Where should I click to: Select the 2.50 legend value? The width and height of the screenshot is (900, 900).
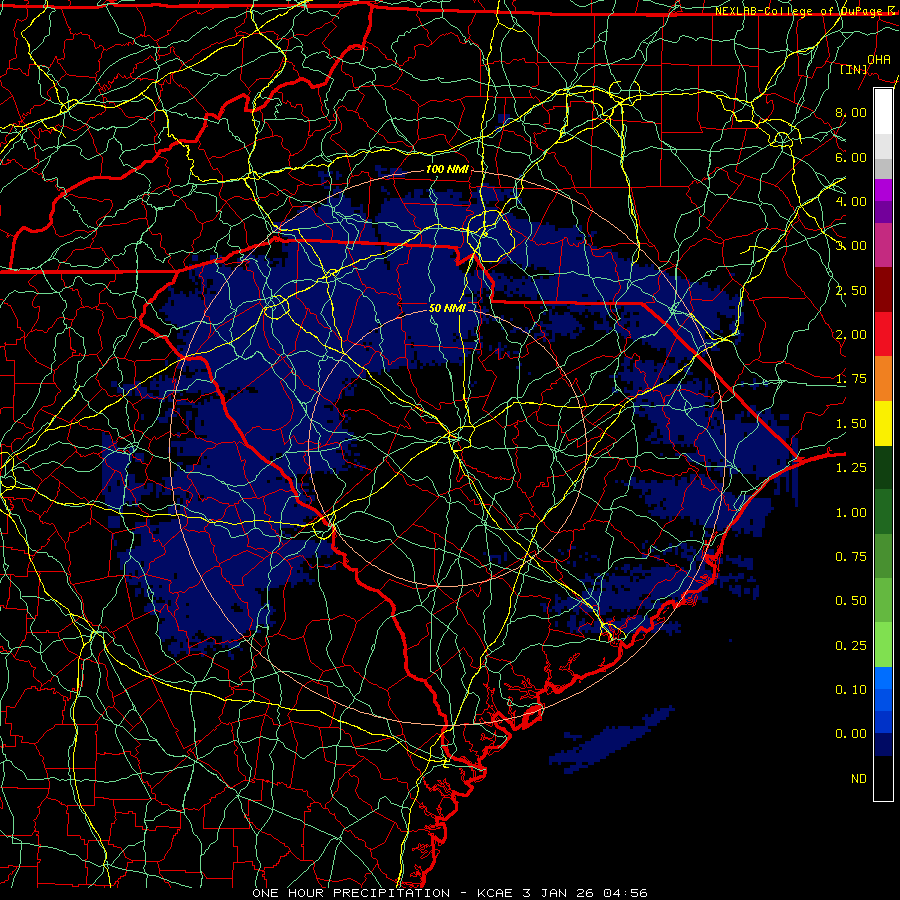point(851,290)
